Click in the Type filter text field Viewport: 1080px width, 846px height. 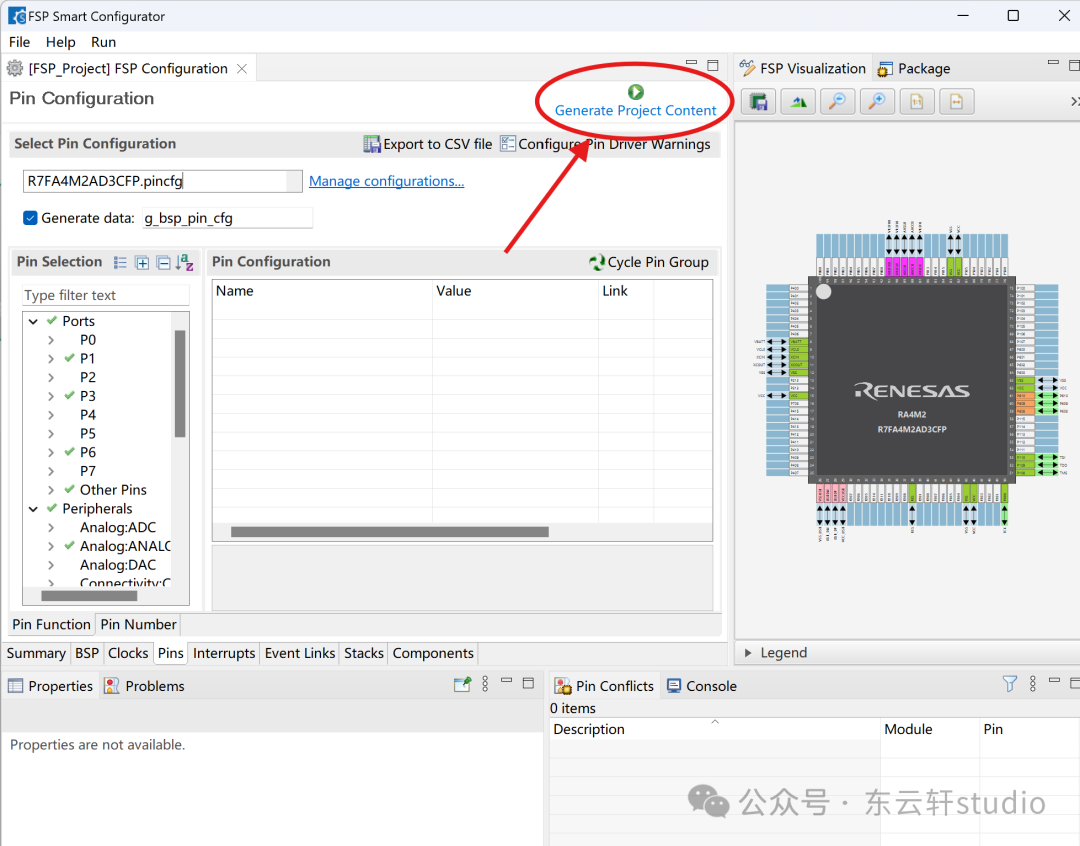click(106, 296)
